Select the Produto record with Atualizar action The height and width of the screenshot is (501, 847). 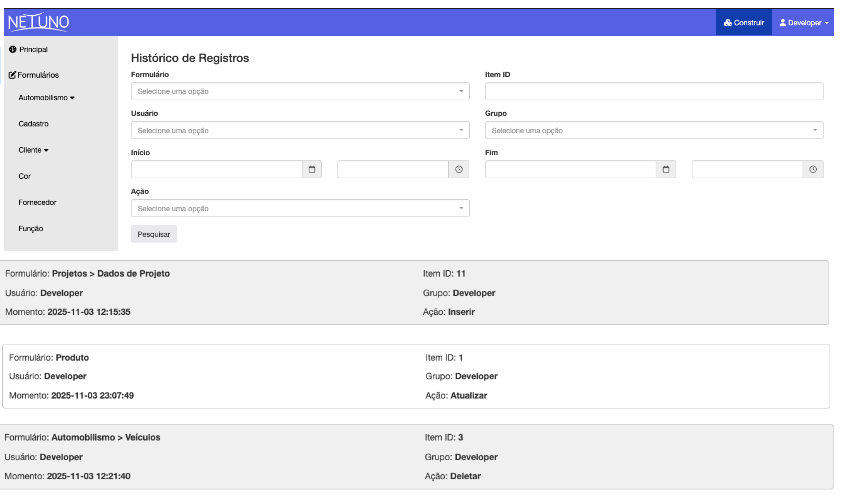pos(415,376)
